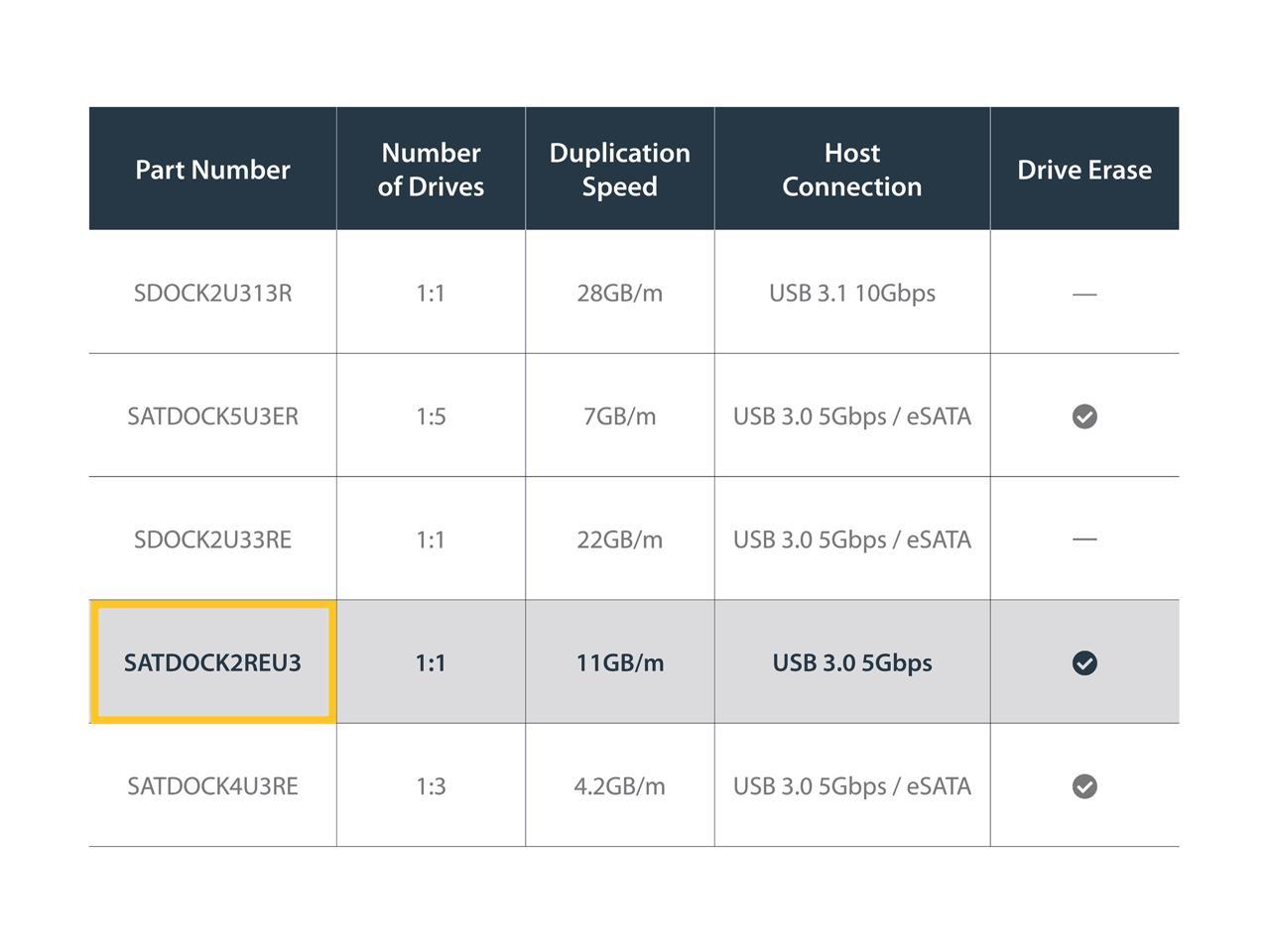This screenshot has width=1270, height=952.
Task: Select the SATDOCK5U3ER part number
Action: click(x=212, y=416)
